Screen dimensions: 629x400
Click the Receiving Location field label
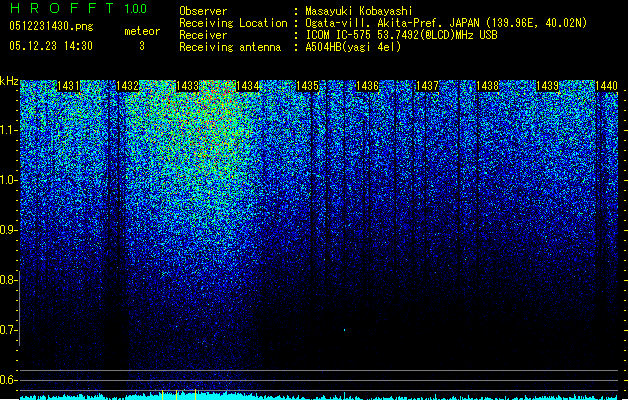[233, 23]
